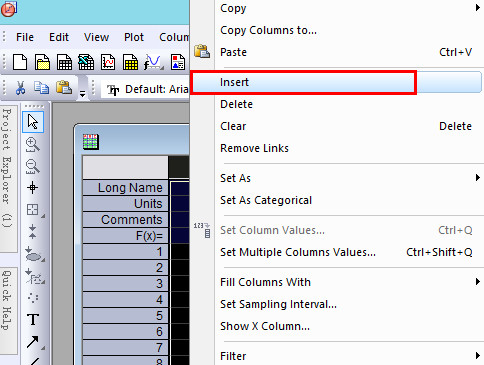
Task: Select the Text tool (T)
Action: [x=33, y=319]
